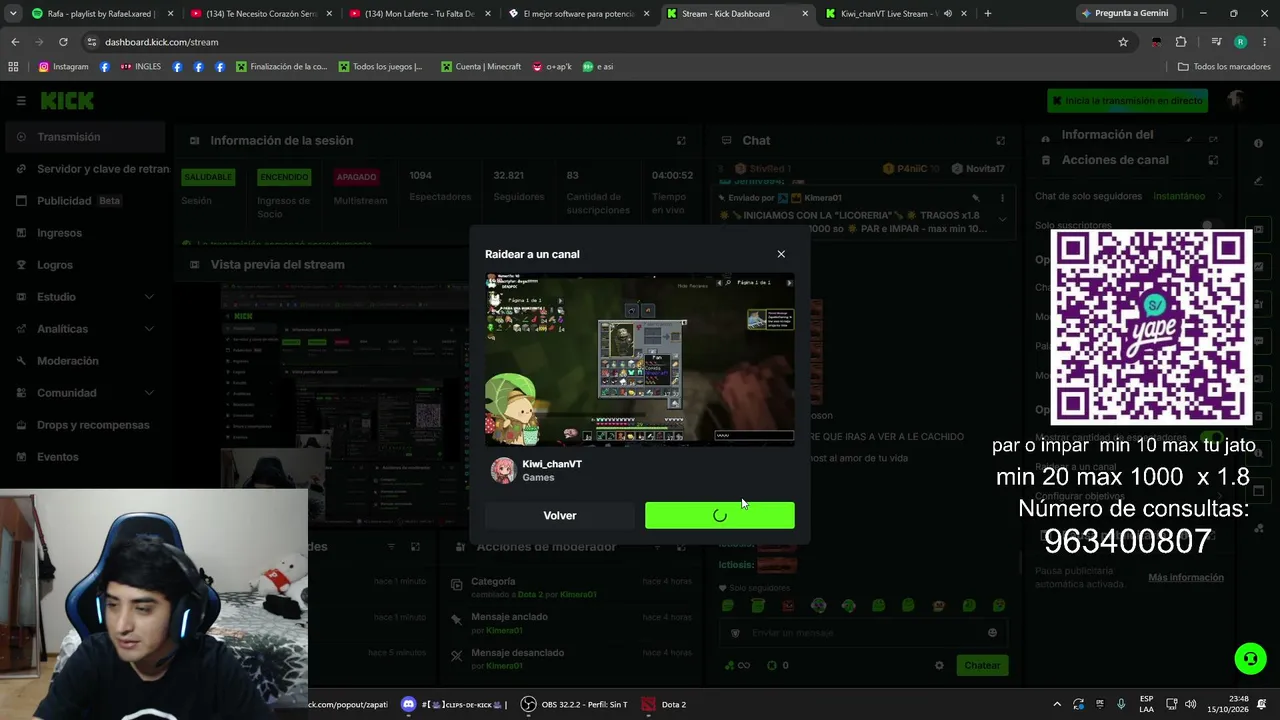Go back to the previous page
1280x720 pixels.
tap(15, 42)
